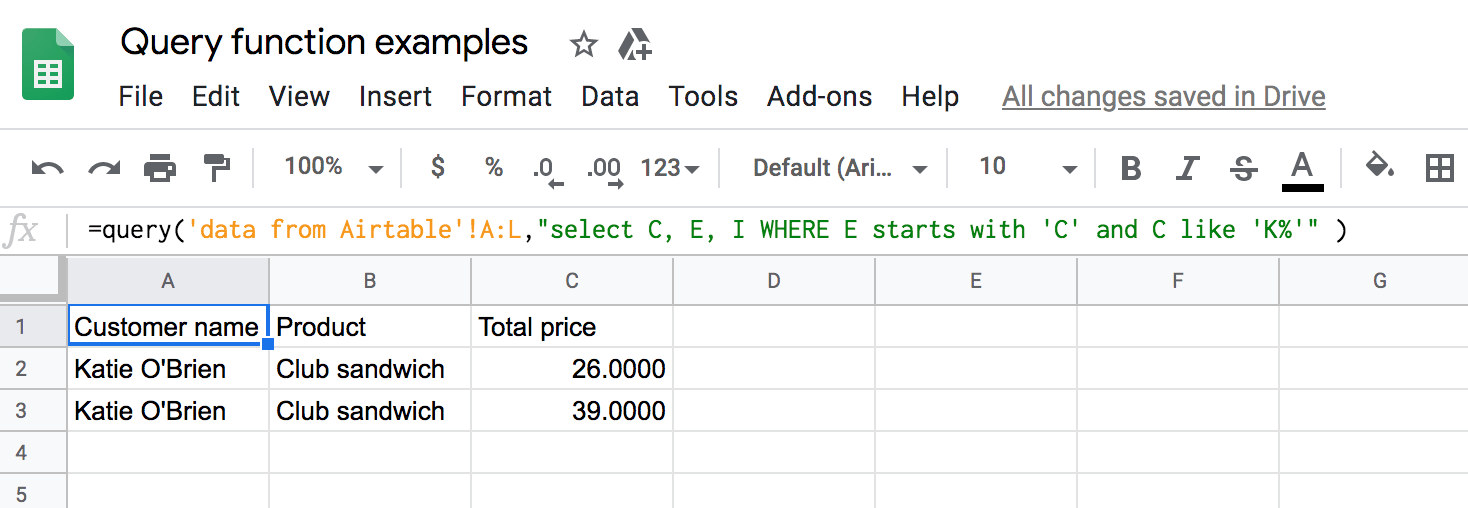Image resolution: width=1468 pixels, height=508 pixels.
Task: Click the All changes saved in Drive link
Action: (x=1163, y=97)
